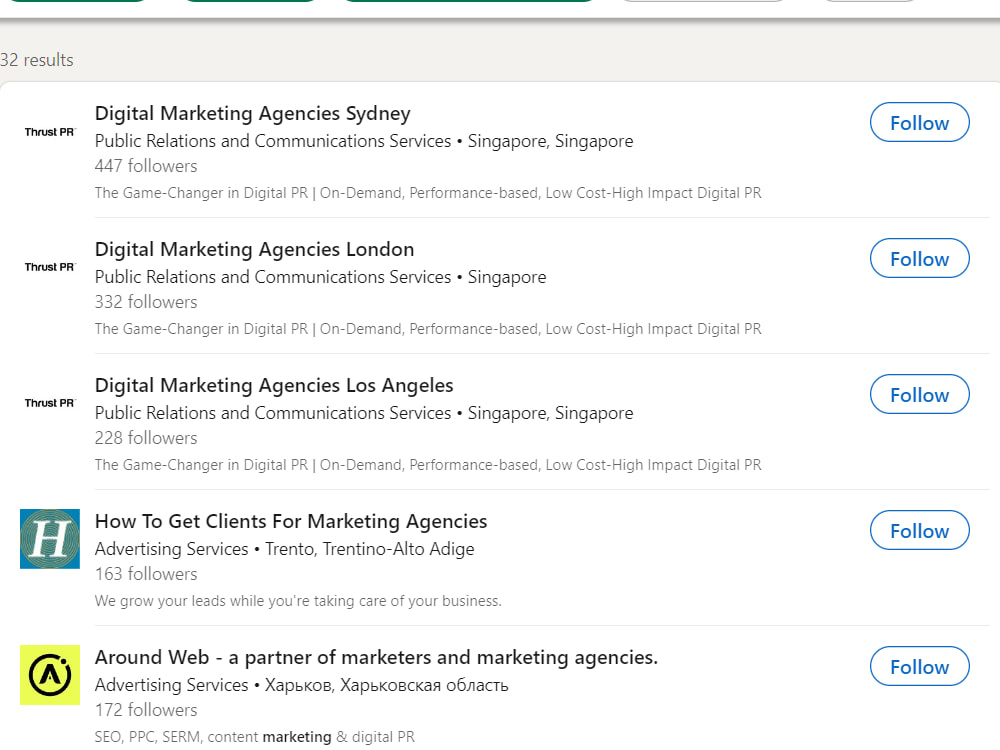Click the 32 results count label

coord(36,60)
